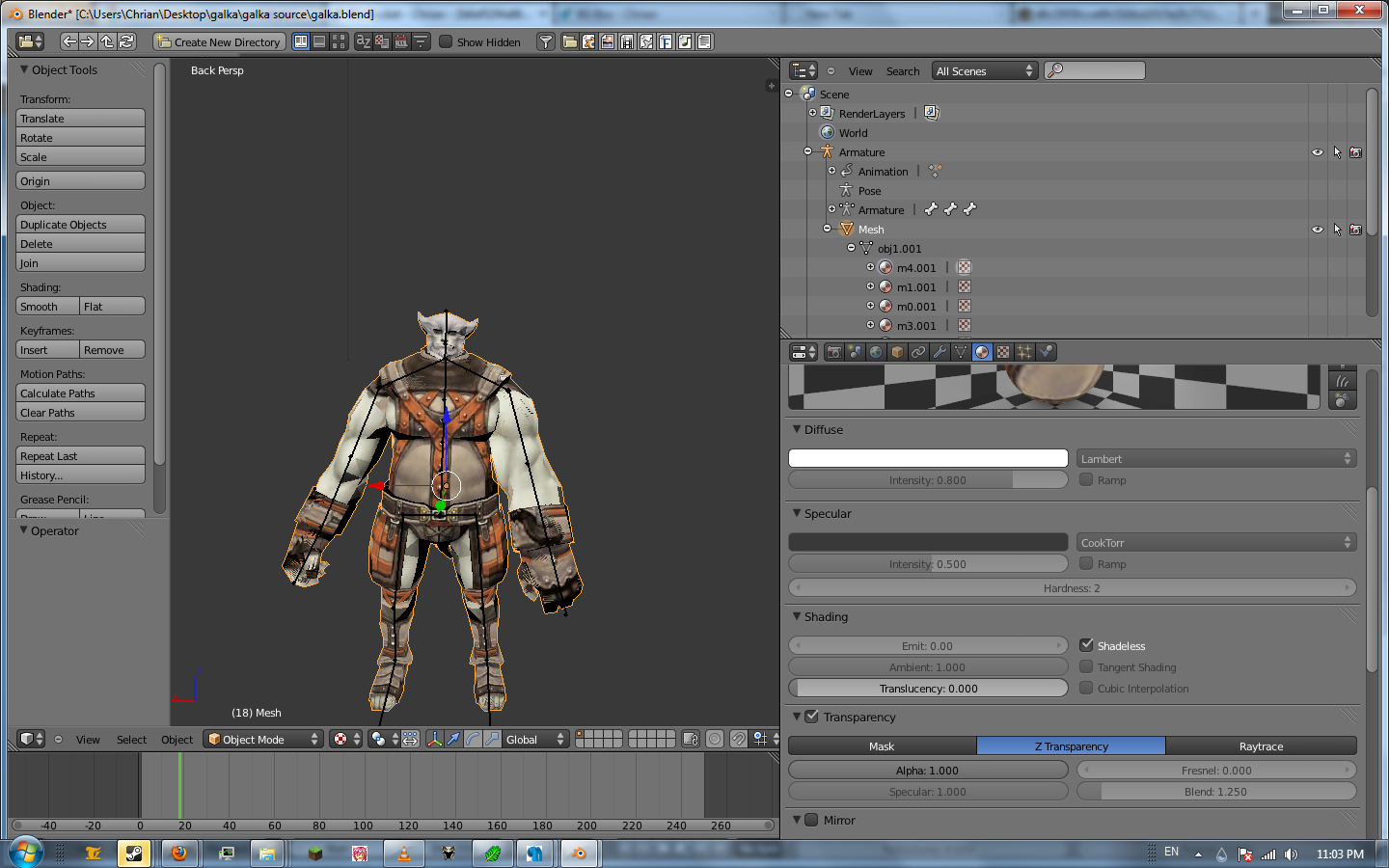This screenshot has width=1389, height=868.
Task: Select the scale manipulator icon
Action: click(x=492, y=739)
